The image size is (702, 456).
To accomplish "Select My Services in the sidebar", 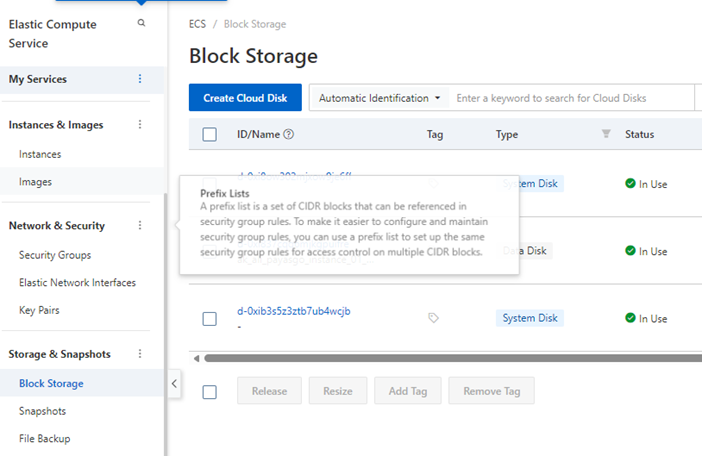I will (x=38, y=79).
